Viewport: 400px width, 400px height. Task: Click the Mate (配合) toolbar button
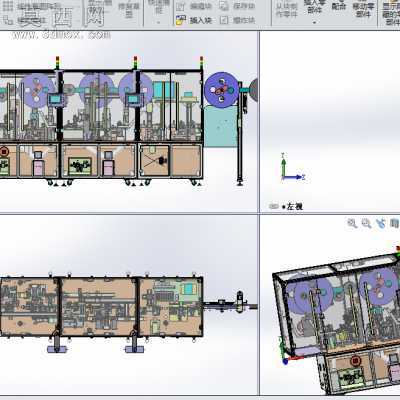pyautogui.click(x=339, y=6)
